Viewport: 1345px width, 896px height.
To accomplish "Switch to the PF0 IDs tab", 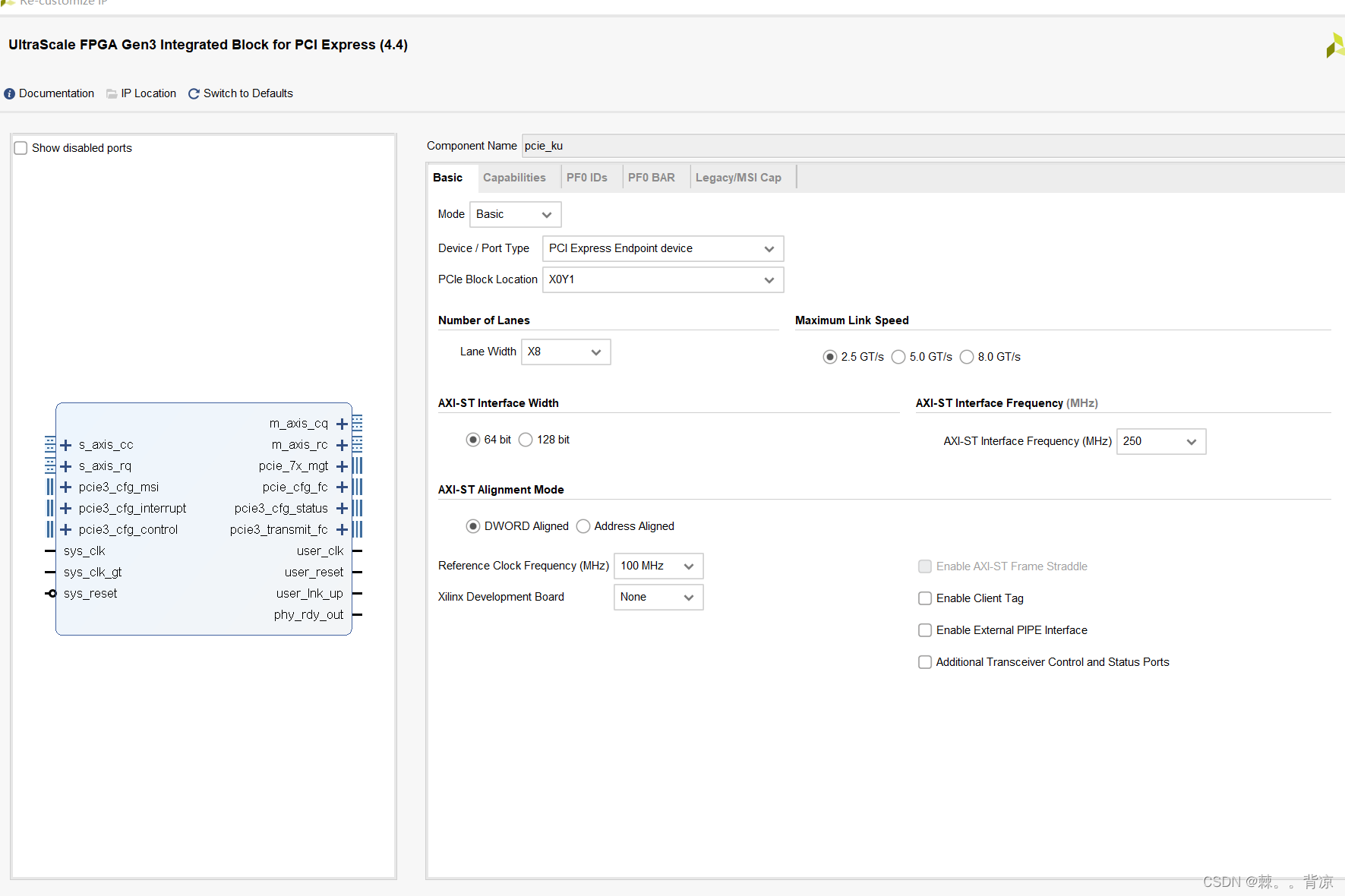I will tap(587, 178).
